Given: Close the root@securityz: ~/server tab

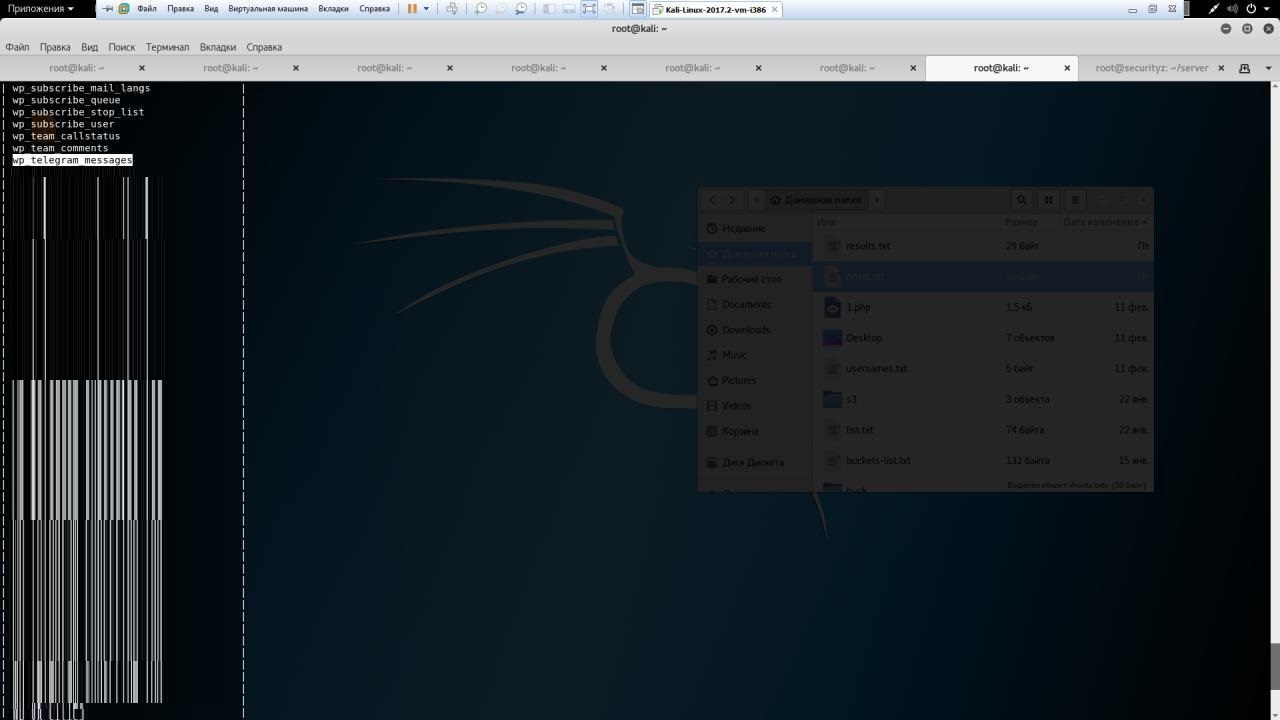Looking at the screenshot, I should pyautogui.click(x=1221, y=68).
